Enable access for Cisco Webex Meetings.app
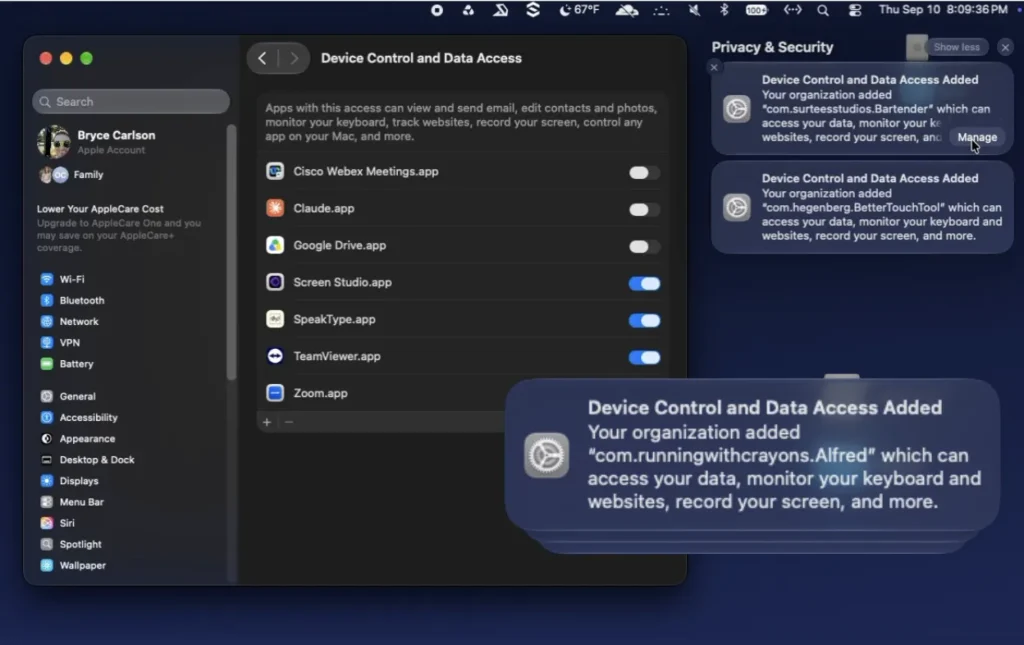The height and width of the screenshot is (645, 1024). [644, 172]
